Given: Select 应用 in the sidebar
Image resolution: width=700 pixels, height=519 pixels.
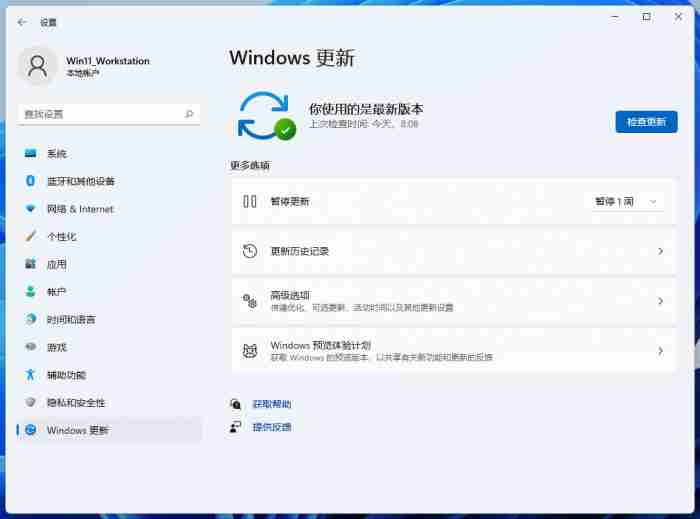Looking at the screenshot, I should 109,264.
